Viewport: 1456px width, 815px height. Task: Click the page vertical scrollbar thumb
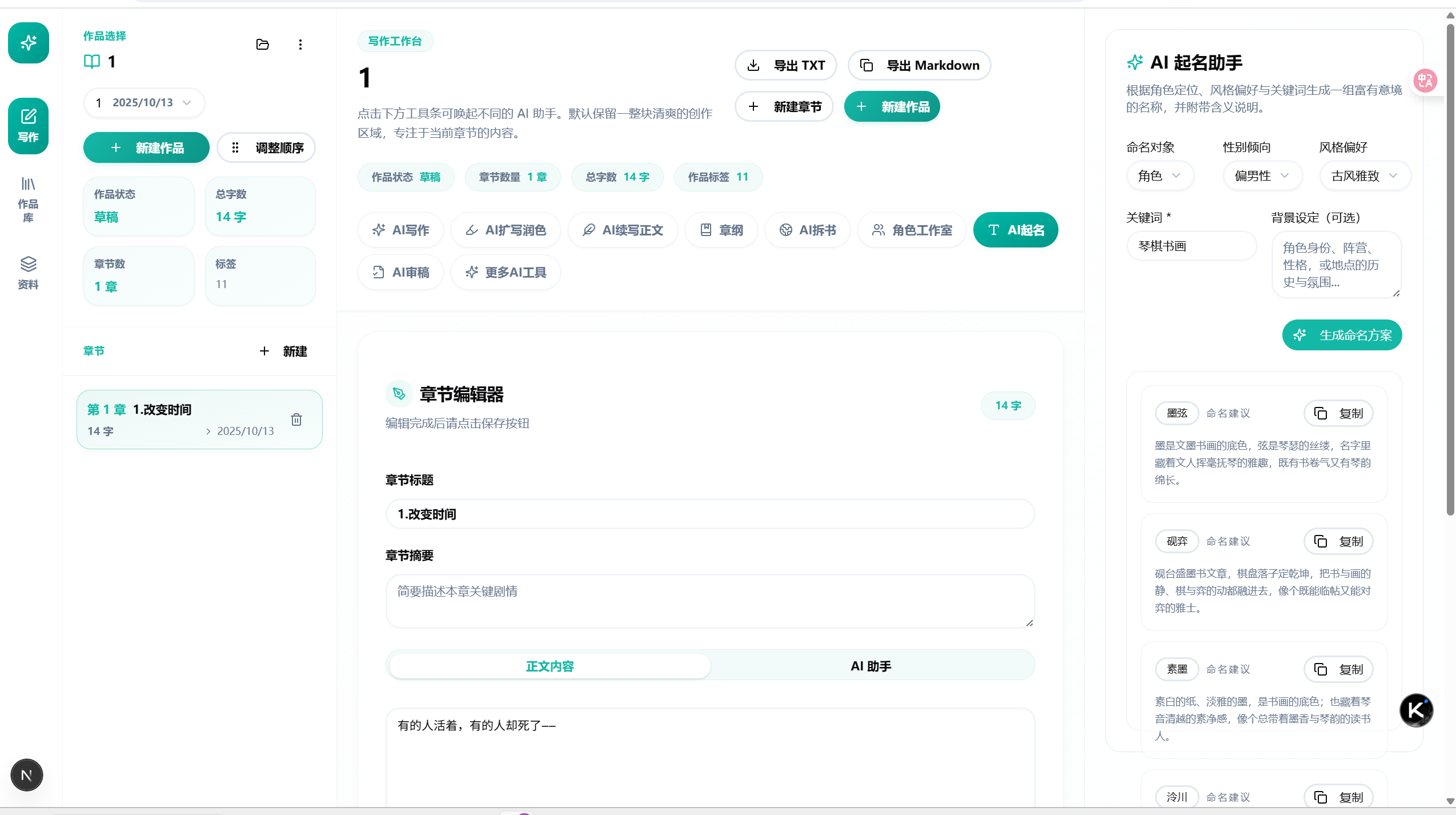click(x=1450, y=269)
